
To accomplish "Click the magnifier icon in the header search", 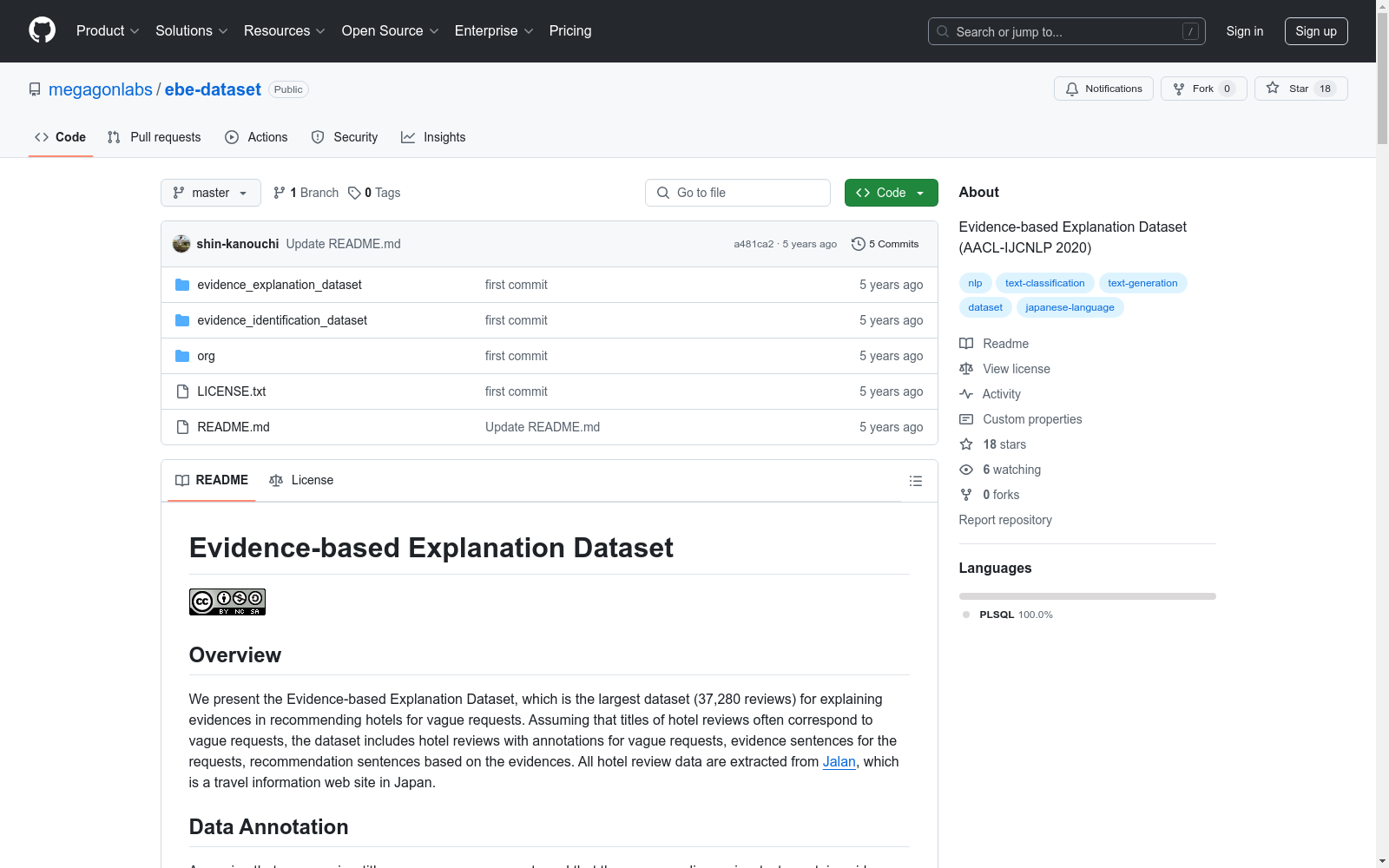I will [x=943, y=31].
